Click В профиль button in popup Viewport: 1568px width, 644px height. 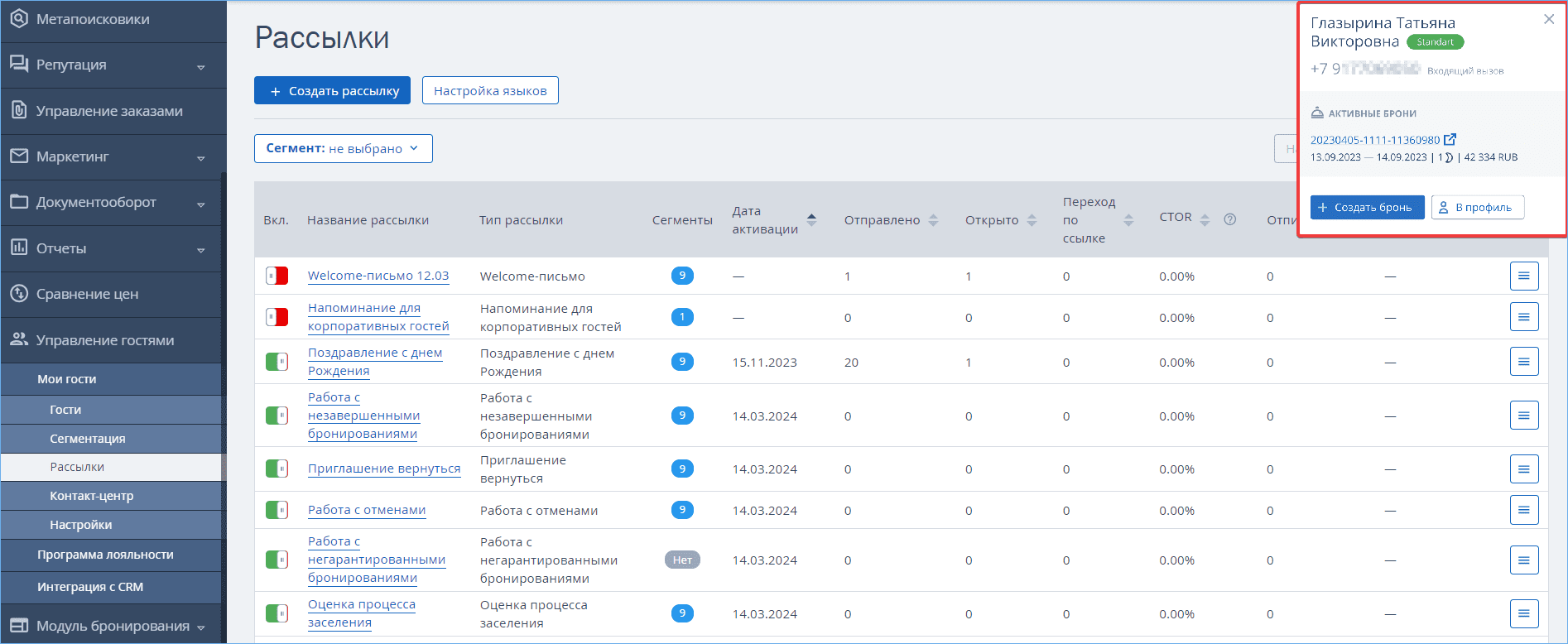(x=1478, y=207)
